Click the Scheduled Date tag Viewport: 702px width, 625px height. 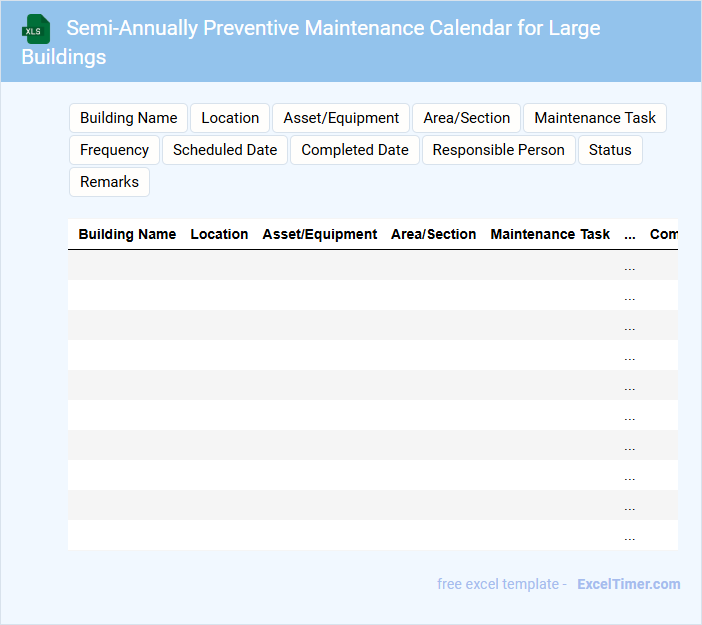(225, 150)
